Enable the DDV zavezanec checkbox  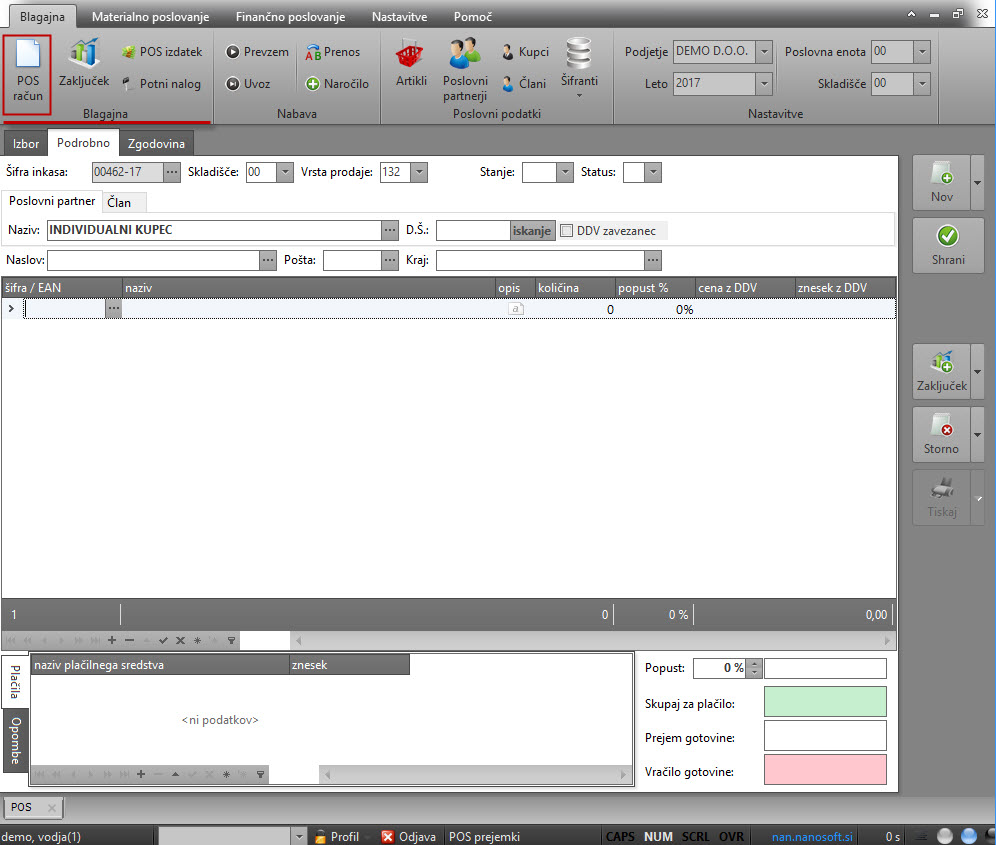[567, 230]
